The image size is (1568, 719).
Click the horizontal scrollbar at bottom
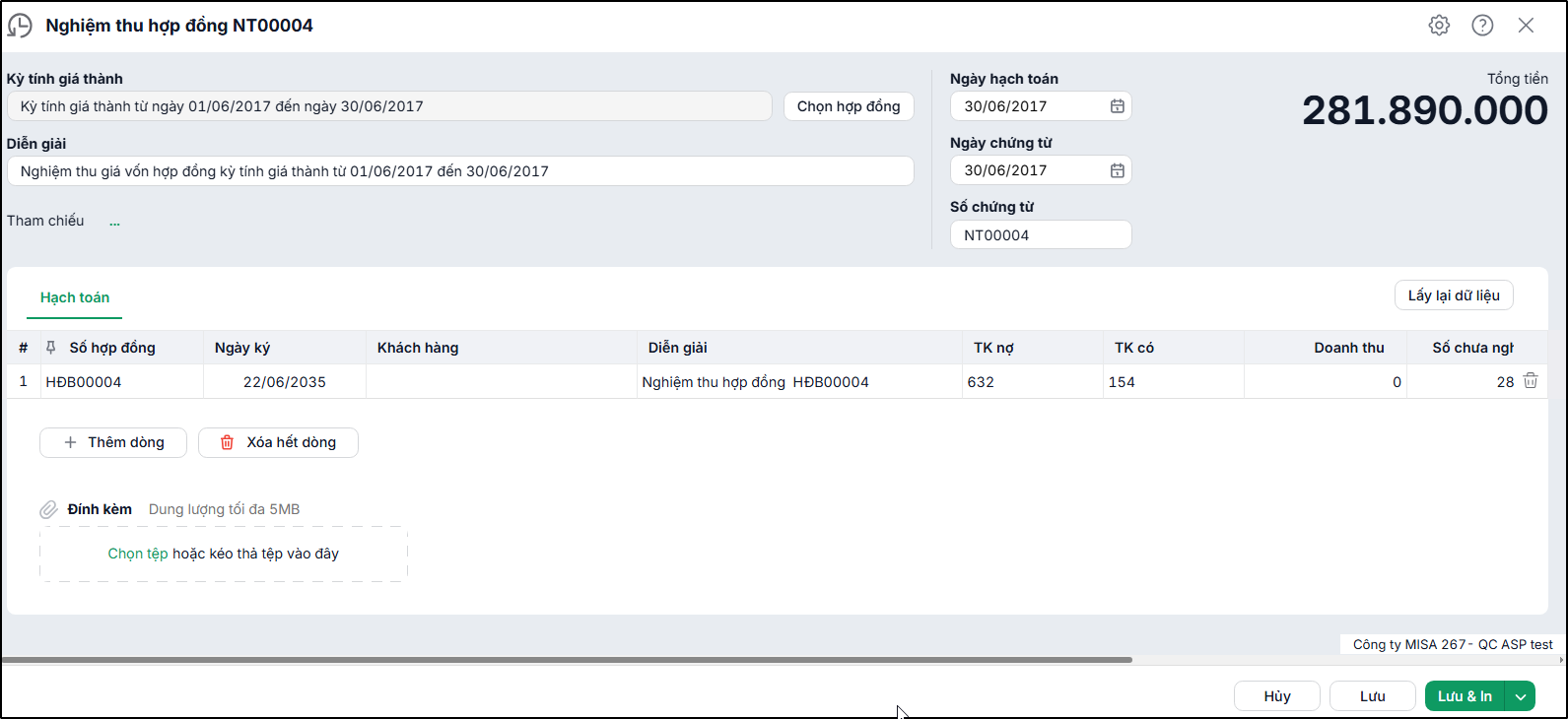pyautogui.click(x=567, y=660)
